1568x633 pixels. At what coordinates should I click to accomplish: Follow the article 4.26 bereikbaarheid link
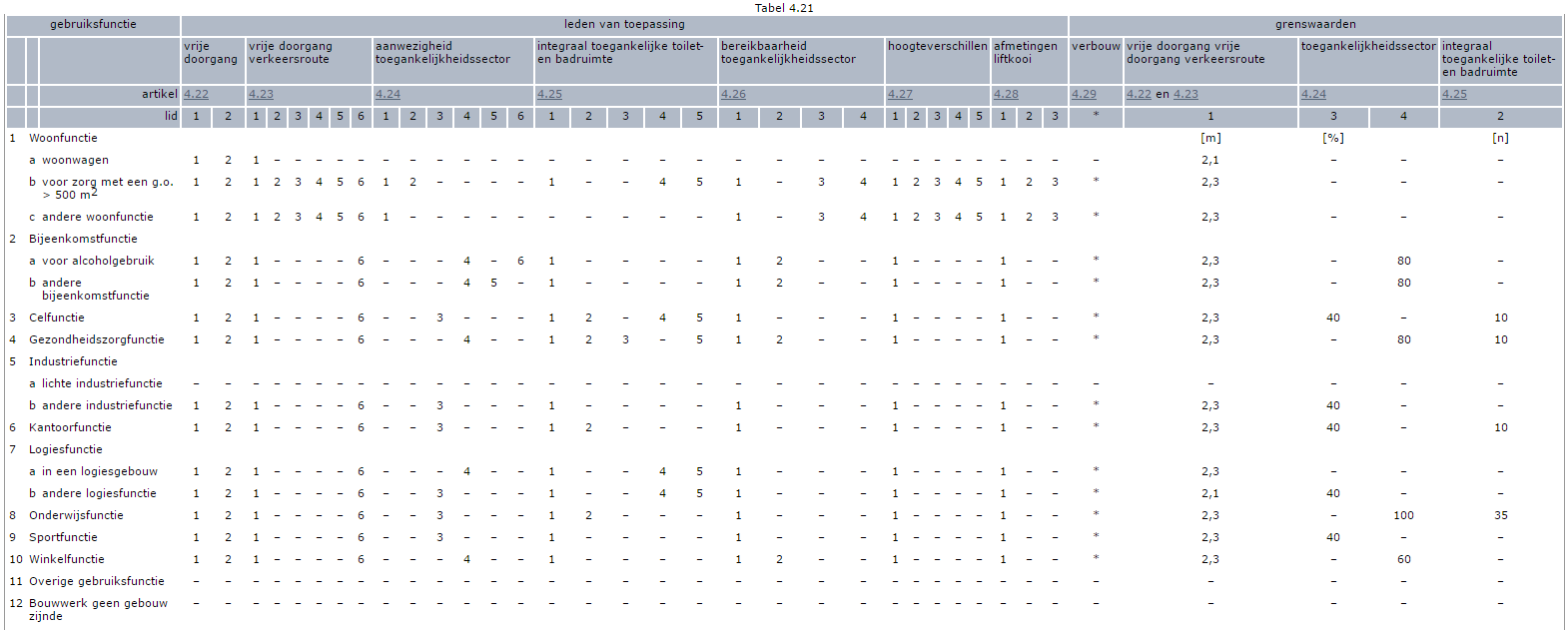coord(733,94)
